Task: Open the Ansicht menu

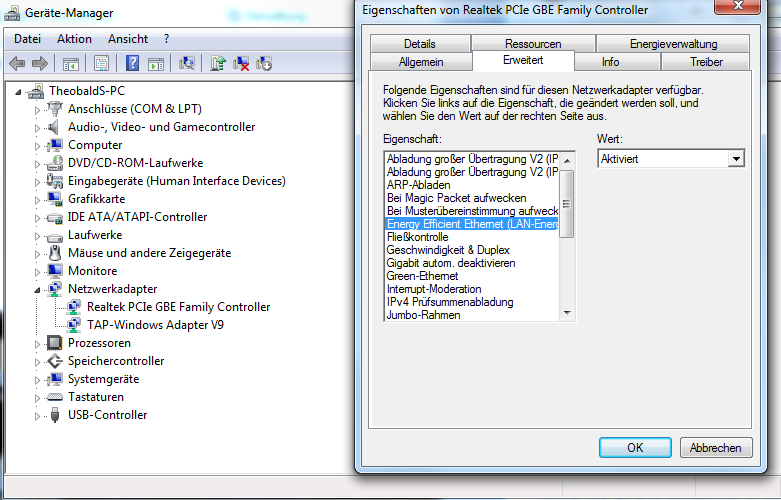Action: [x=128, y=39]
